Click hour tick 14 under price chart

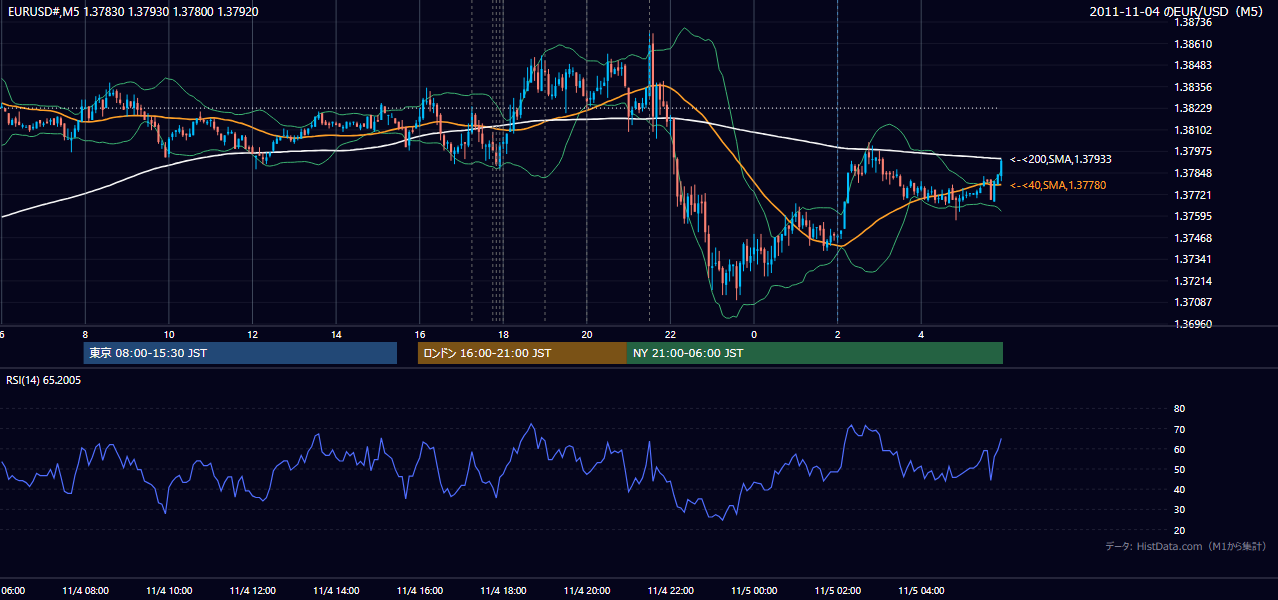[336, 334]
